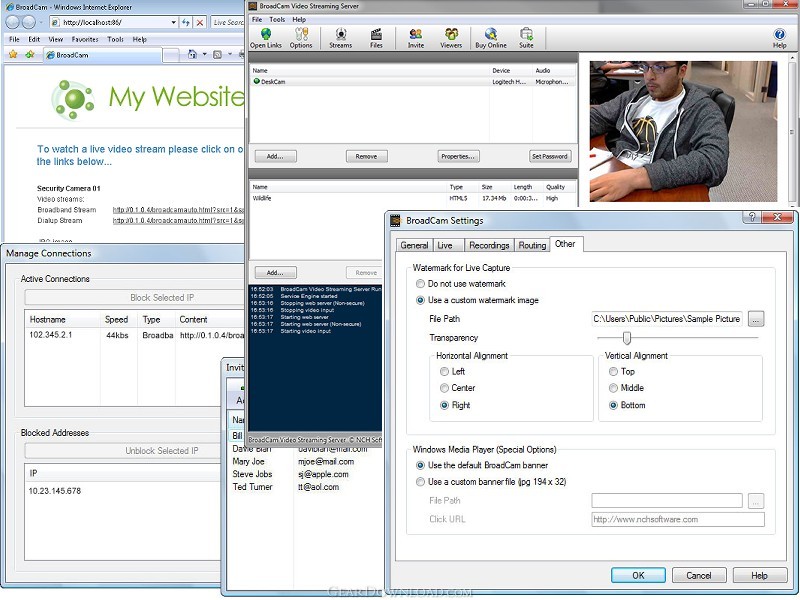The height and width of the screenshot is (600, 800).
Task: Set vertical alignment to Top
Action: point(613,371)
